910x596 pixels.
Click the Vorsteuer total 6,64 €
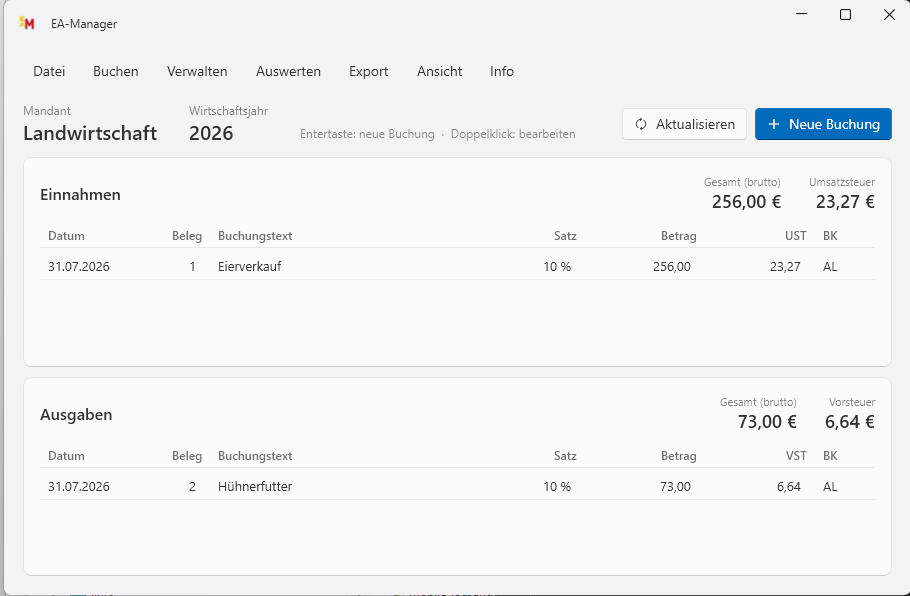(x=850, y=422)
